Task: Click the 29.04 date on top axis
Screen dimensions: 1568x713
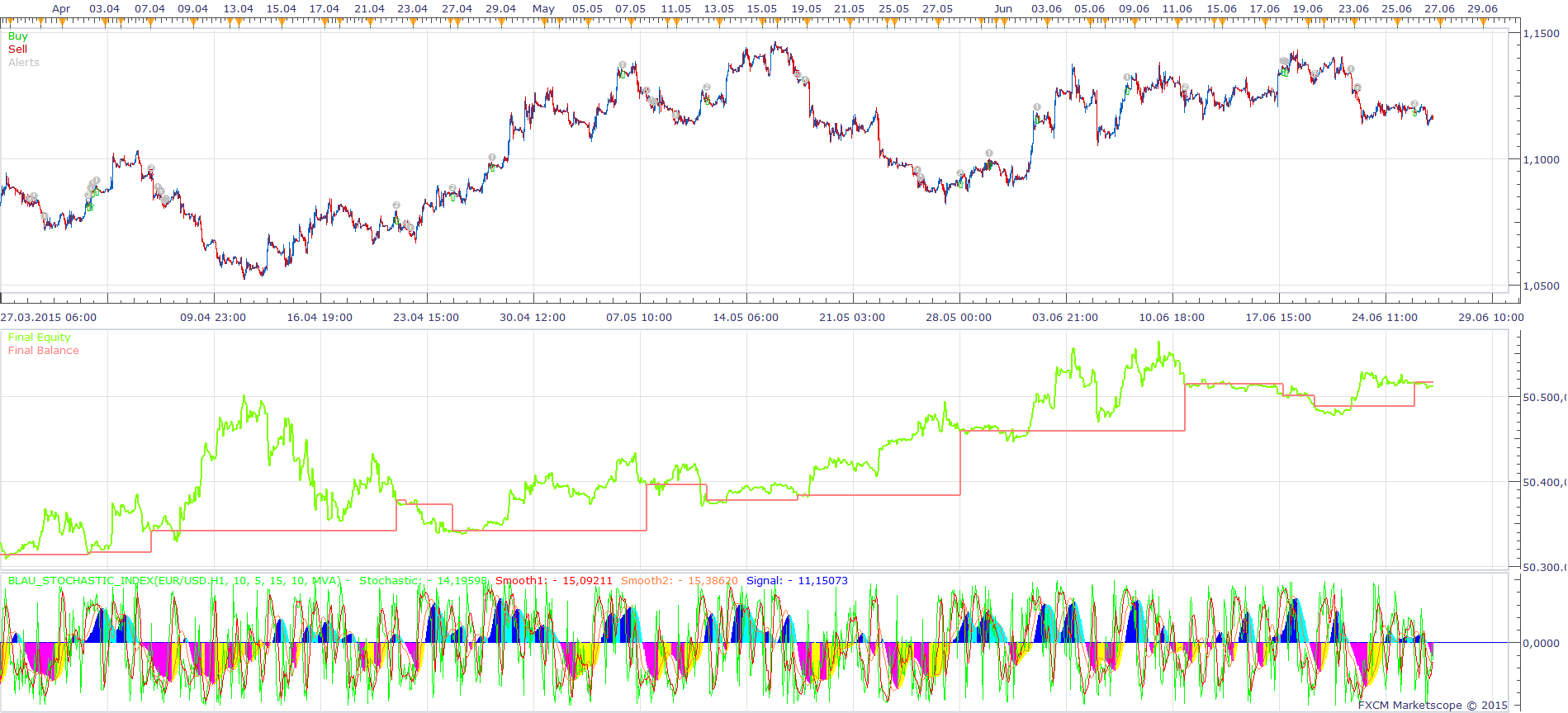Action: tap(500, 9)
